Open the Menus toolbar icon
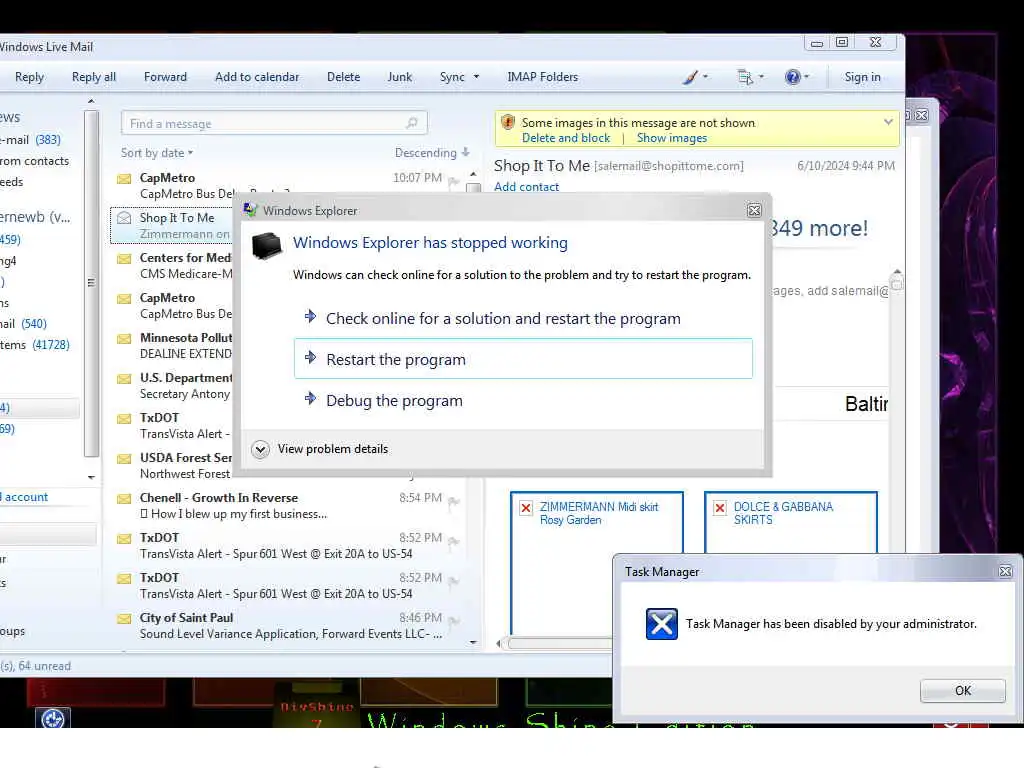The height and width of the screenshot is (768, 1024). (x=744, y=77)
